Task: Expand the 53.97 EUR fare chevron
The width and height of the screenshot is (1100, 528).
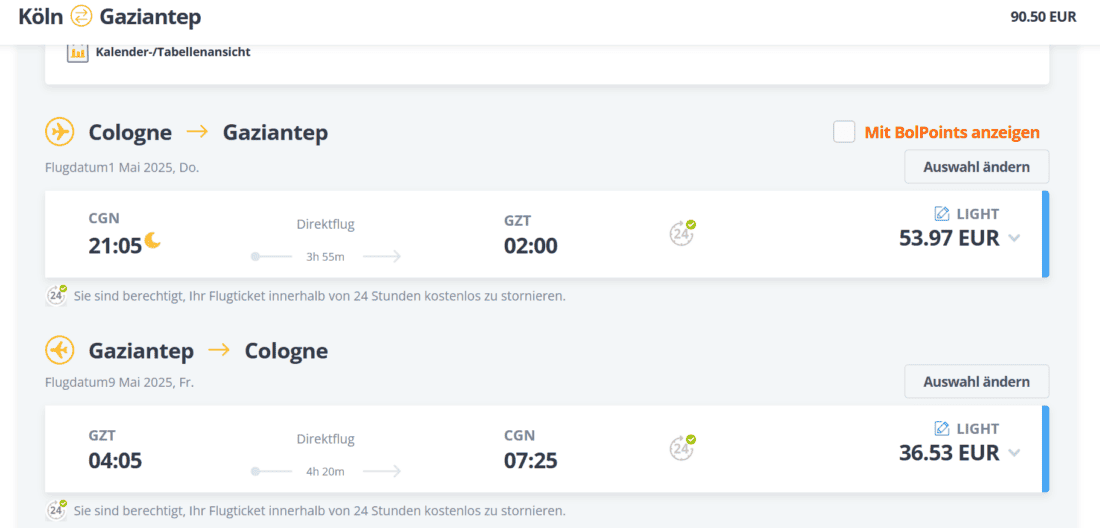Action: point(1014,238)
